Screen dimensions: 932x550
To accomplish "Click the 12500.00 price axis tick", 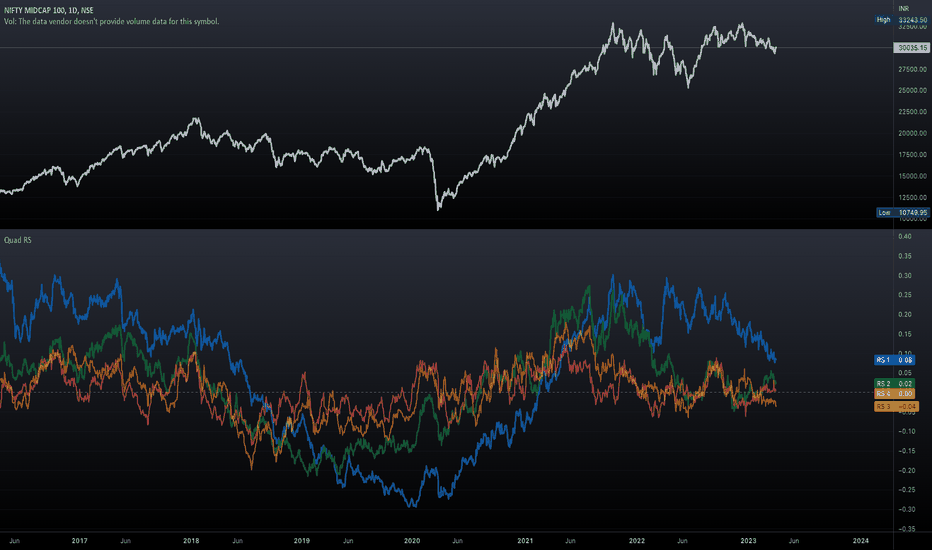I will [912, 197].
